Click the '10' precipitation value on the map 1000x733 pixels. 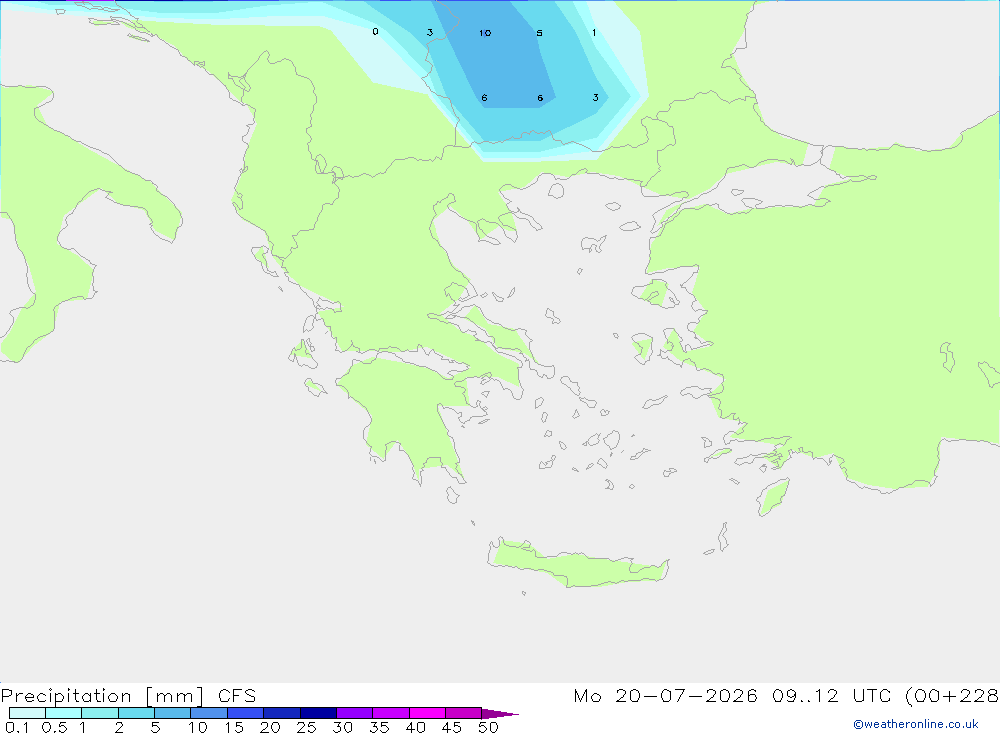485,33
